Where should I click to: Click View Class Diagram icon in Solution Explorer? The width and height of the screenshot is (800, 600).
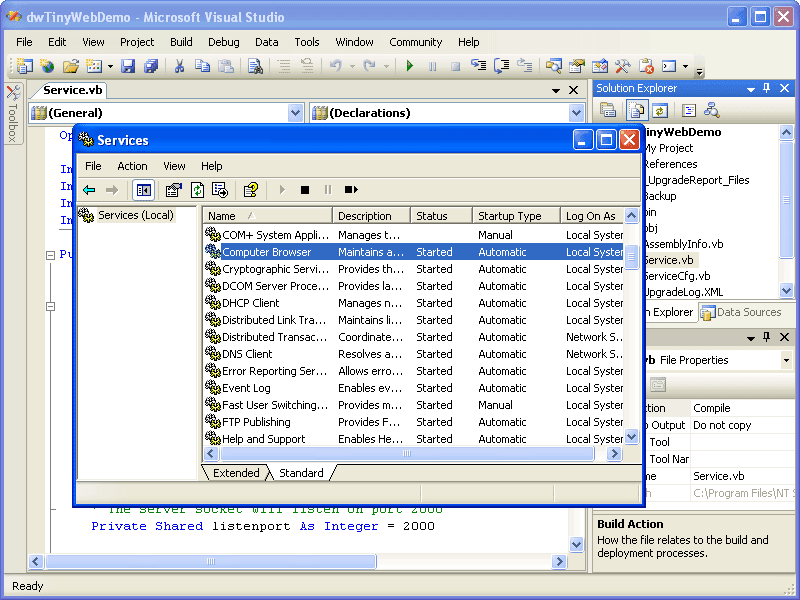coord(711,110)
